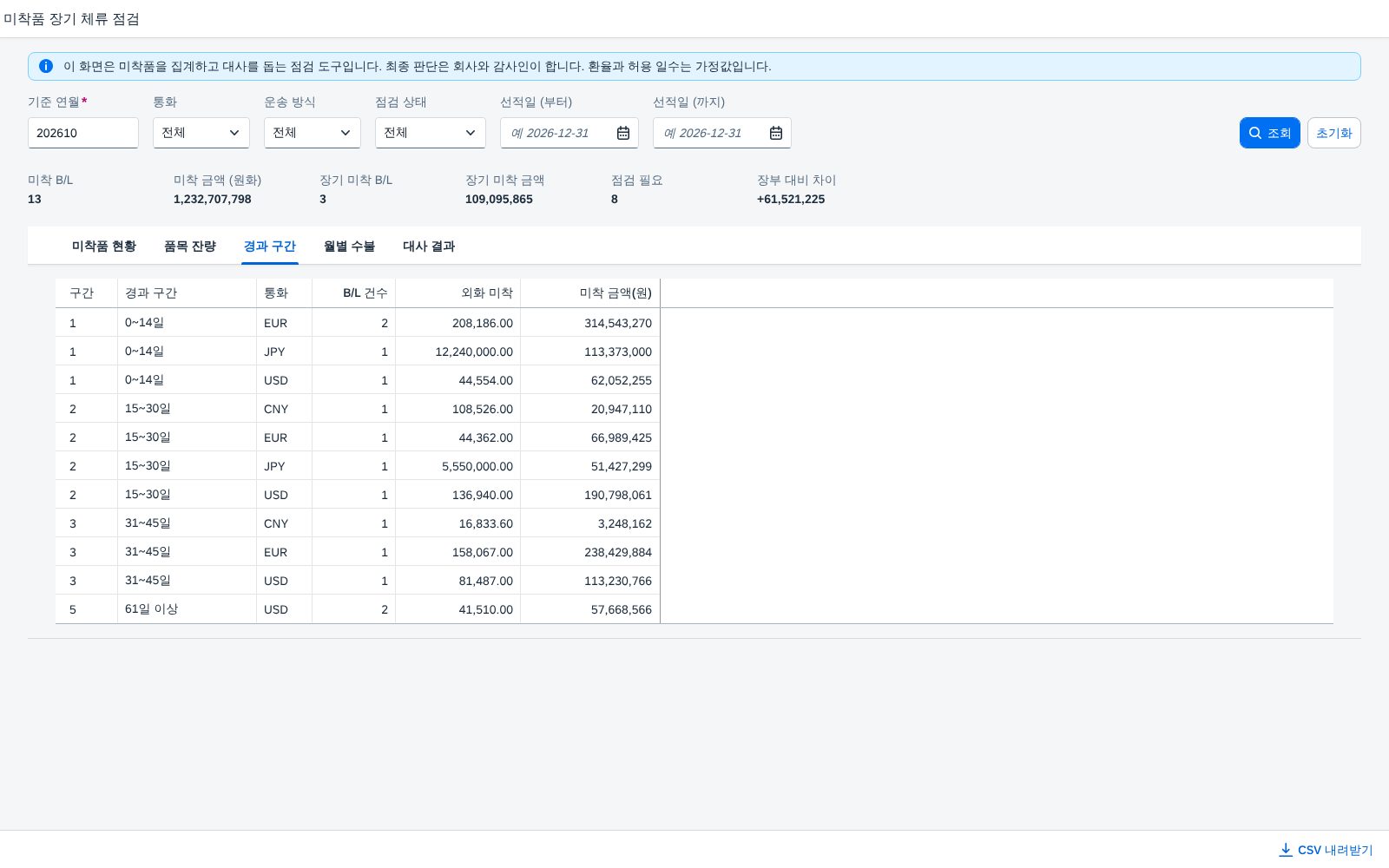Viewport: 1389px width, 868px height.
Task: Click the 경과 구간 column header
Action: (x=188, y=293)
